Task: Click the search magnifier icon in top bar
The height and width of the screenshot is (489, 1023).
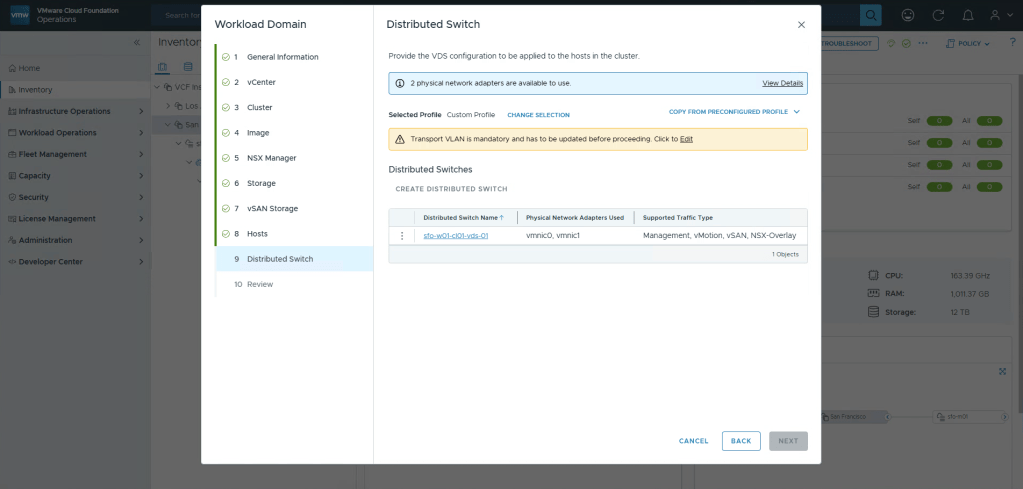Action: pyautogui.click(x=871, y=15)
